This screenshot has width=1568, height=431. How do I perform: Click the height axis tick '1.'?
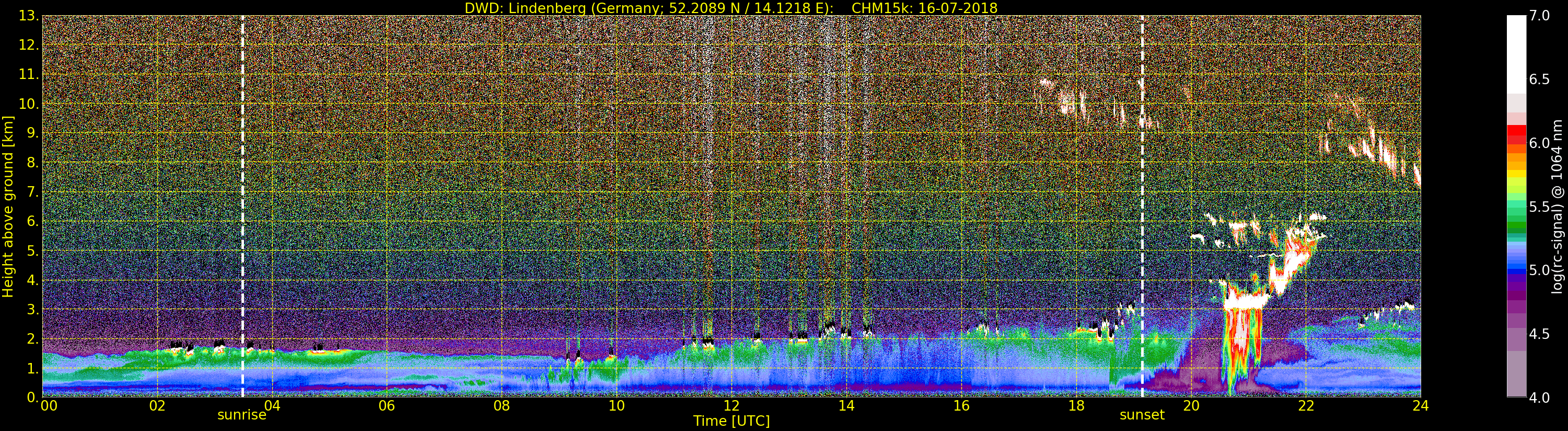(x=32, y=369)
